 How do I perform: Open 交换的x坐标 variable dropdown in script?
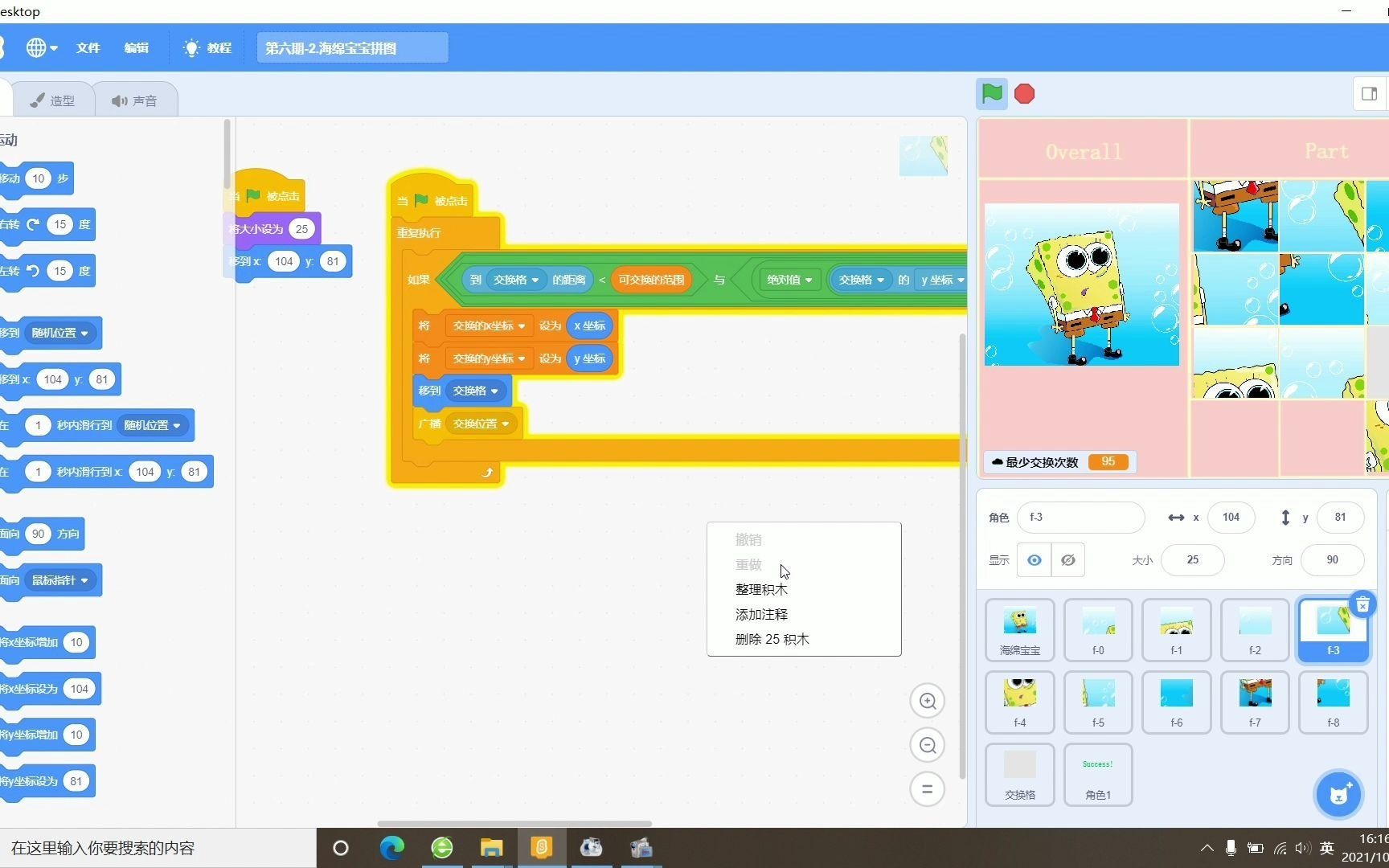click(x=489, y=325)
